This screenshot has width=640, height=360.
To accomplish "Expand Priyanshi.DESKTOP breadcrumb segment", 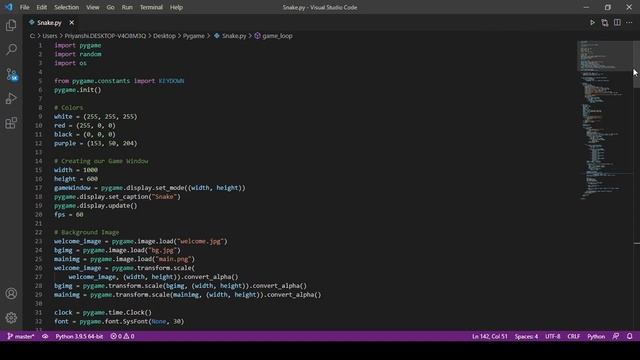I will click(x=105, y=36).
